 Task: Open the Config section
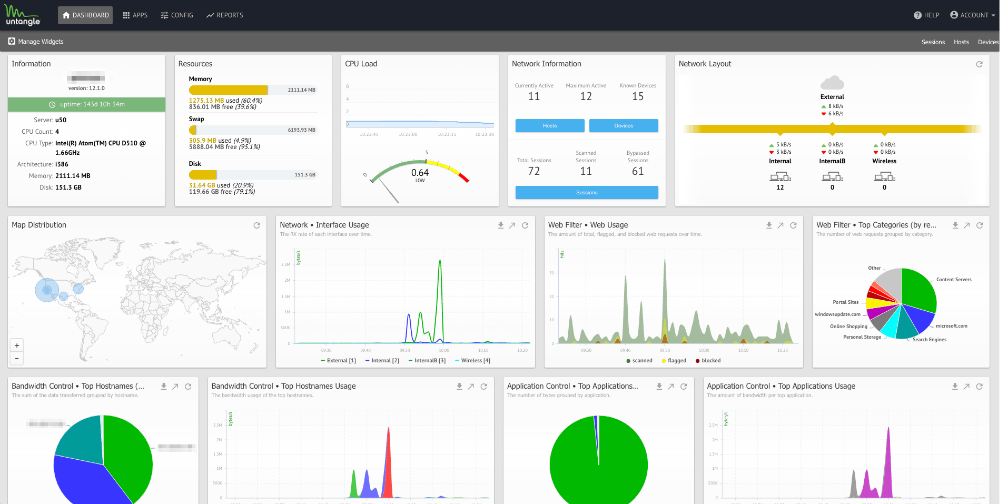point(177,15)
